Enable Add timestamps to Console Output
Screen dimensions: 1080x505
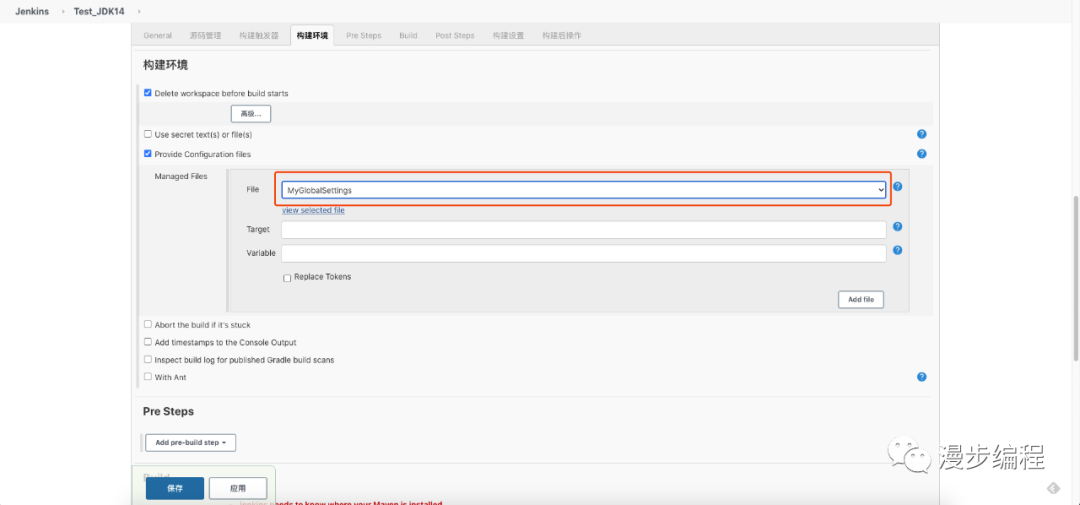[x=147, y=342]
